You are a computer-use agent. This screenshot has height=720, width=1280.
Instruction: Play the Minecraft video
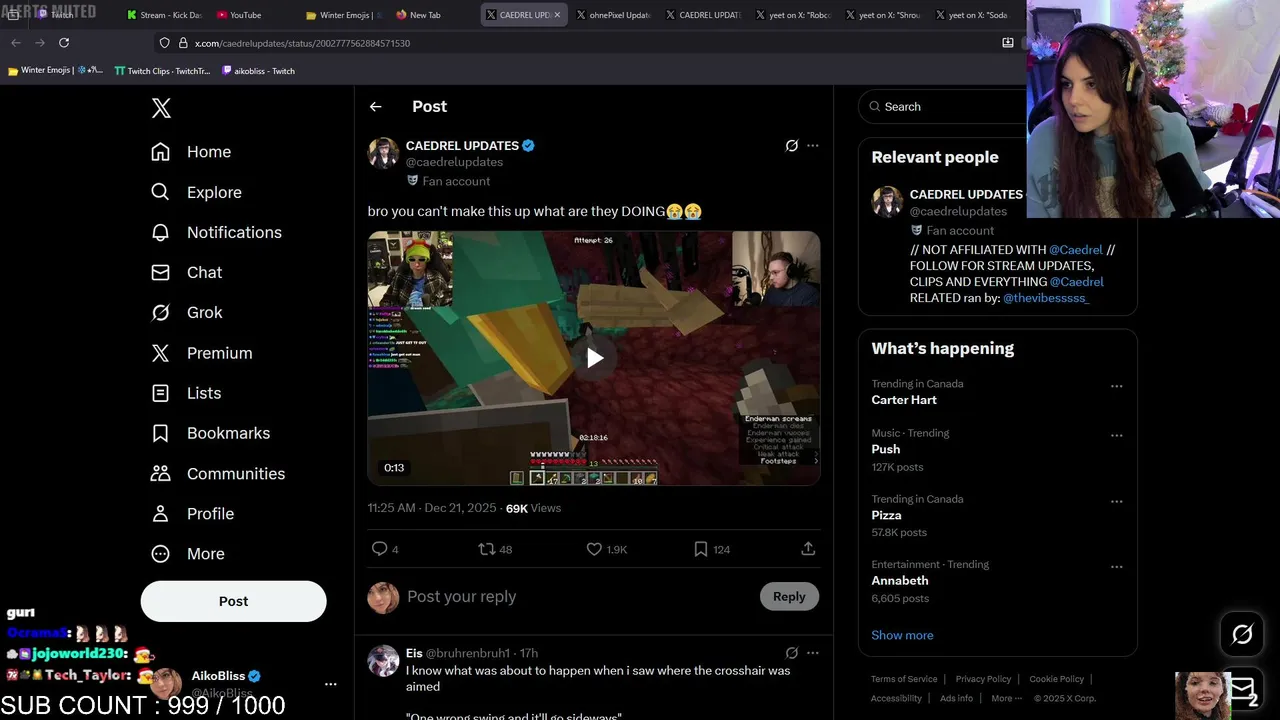[594, 358]
